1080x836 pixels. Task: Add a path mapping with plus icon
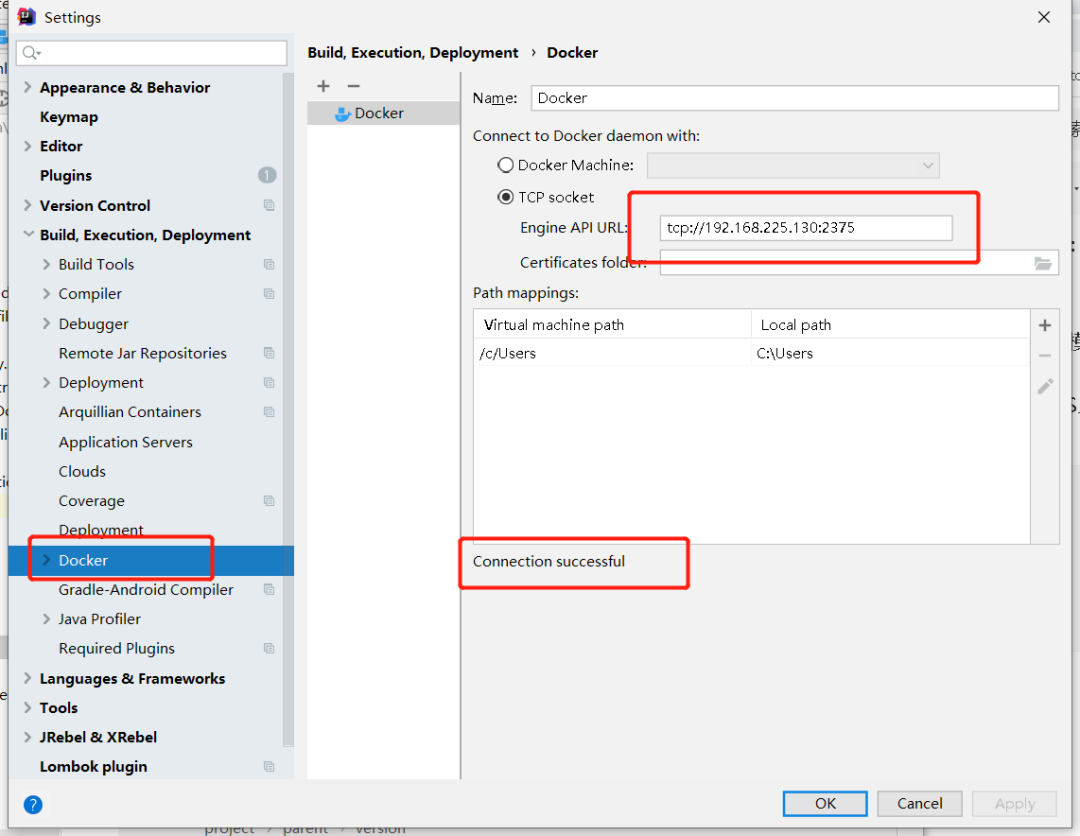coord(1045,325)
